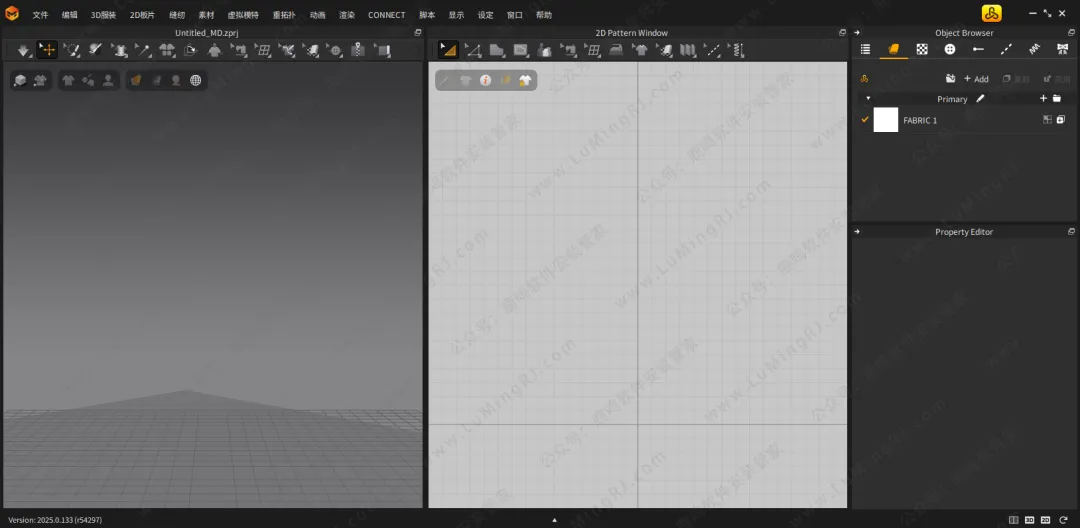Collapse the Primary fabric group
This screenshot has height=528, width=1080.
click(867, 99)
